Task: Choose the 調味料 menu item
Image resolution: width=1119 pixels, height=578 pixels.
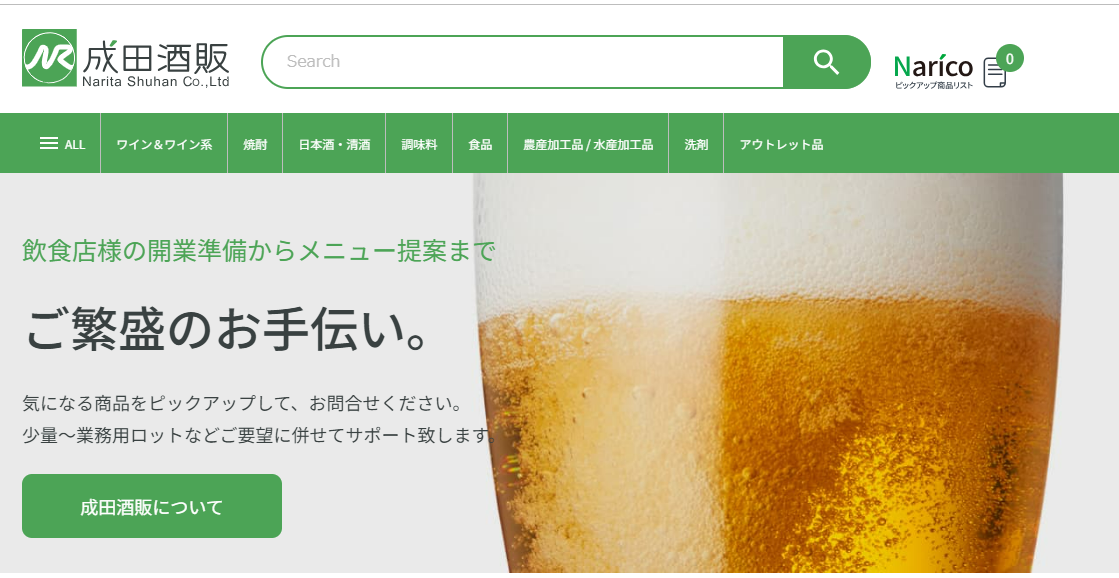Action: pyautogui.click(x=419, y=144)
